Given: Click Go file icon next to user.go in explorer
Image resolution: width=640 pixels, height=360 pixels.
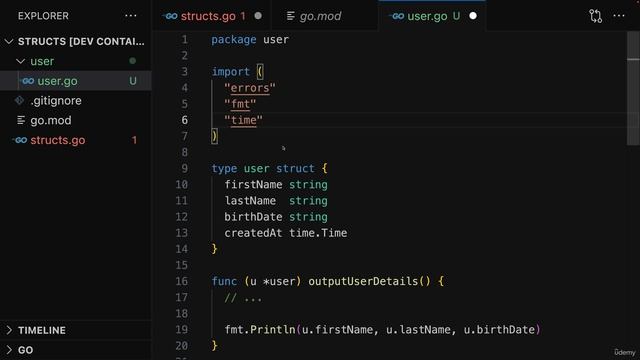Looking at the screenshot, I should pos(27,81).
